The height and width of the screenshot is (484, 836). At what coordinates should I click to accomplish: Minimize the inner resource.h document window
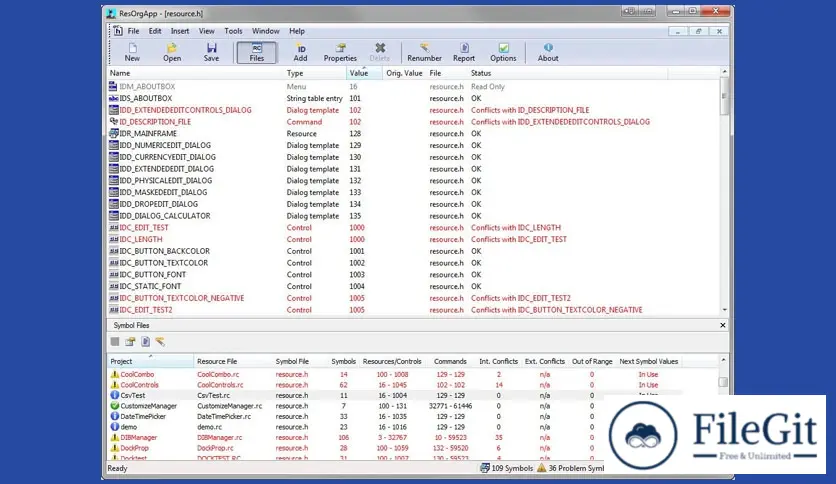pyautogui.click(x=678, y=31)
